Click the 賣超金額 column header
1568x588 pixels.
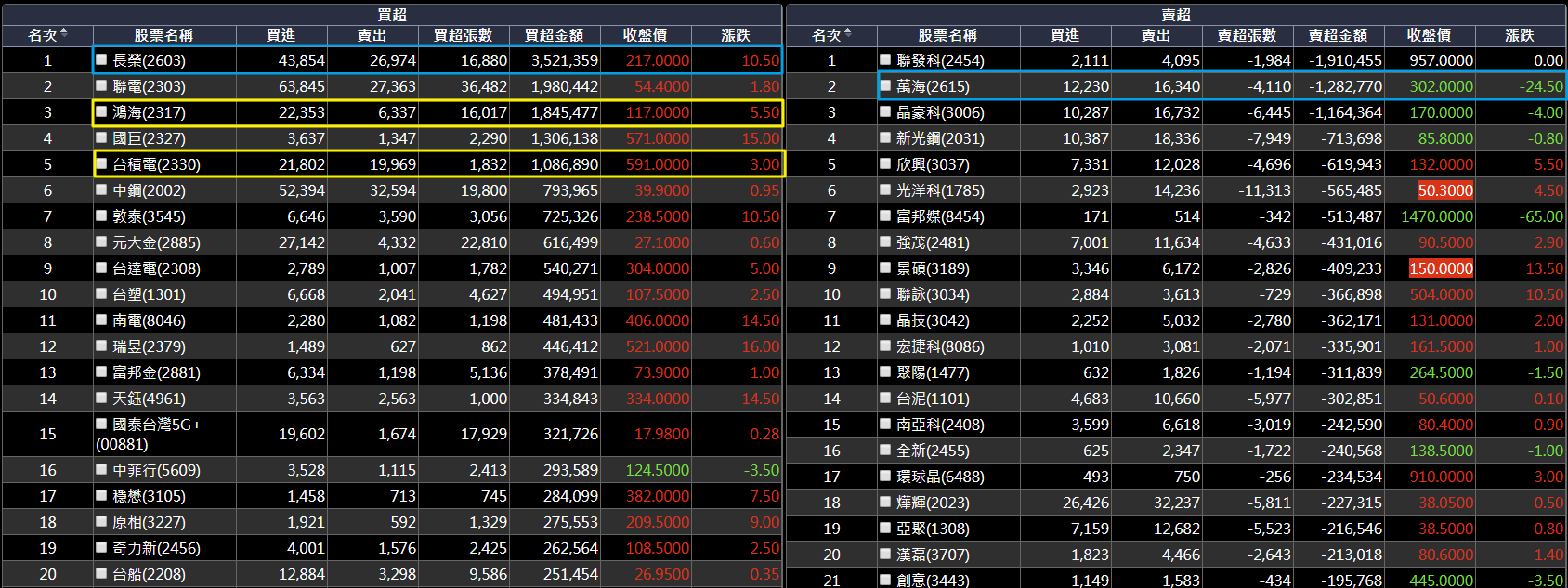[1338, 35]
